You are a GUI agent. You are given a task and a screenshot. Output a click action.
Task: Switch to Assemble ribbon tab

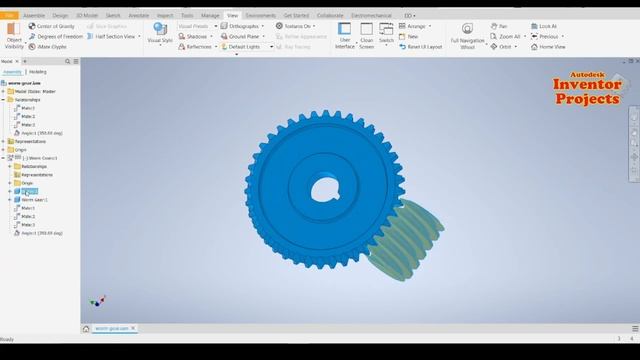pyautogui.click(x=34, y=16)
